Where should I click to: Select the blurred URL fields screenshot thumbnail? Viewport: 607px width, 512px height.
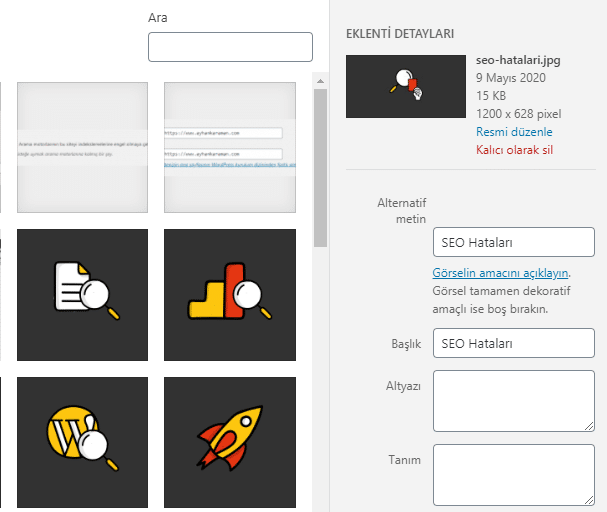tap(230, 147)
